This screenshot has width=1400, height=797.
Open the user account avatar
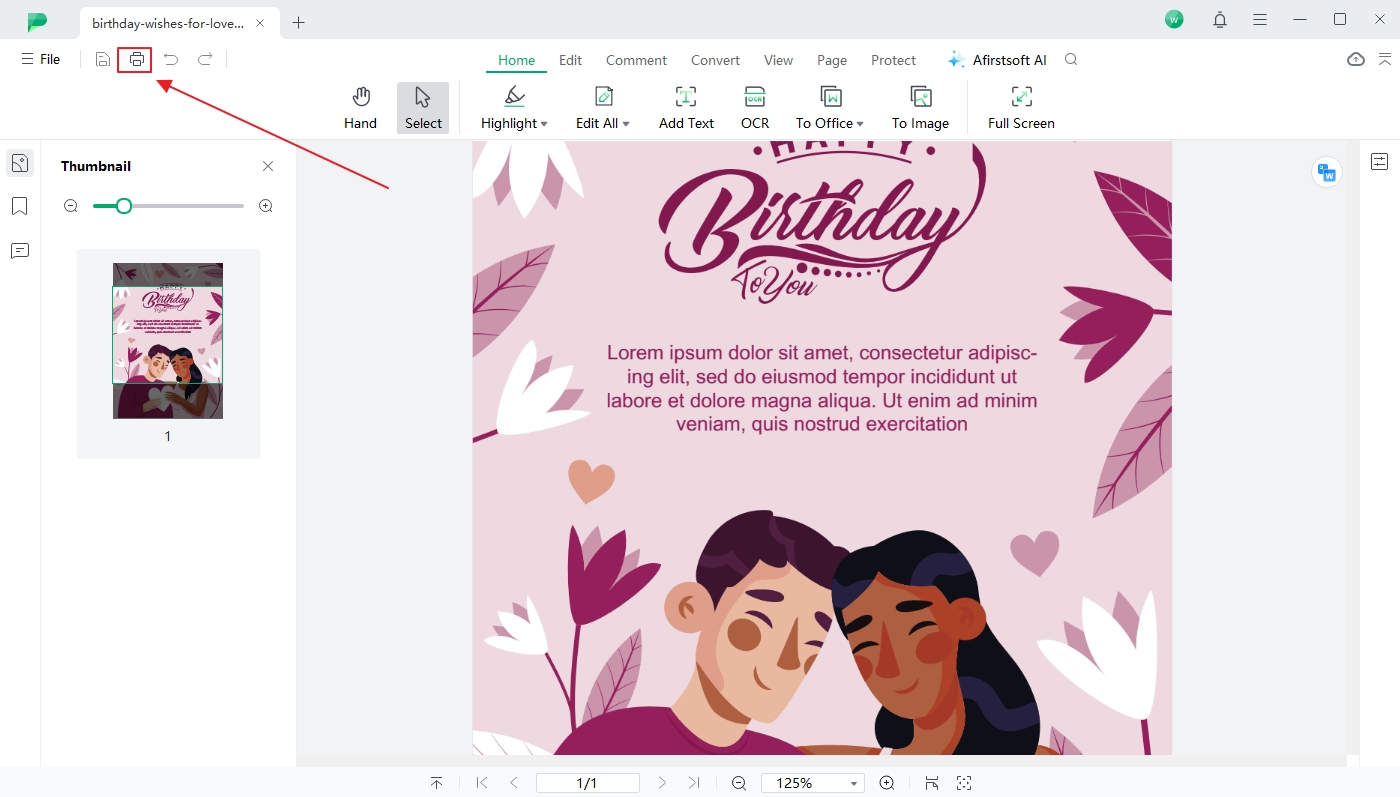1174,19
